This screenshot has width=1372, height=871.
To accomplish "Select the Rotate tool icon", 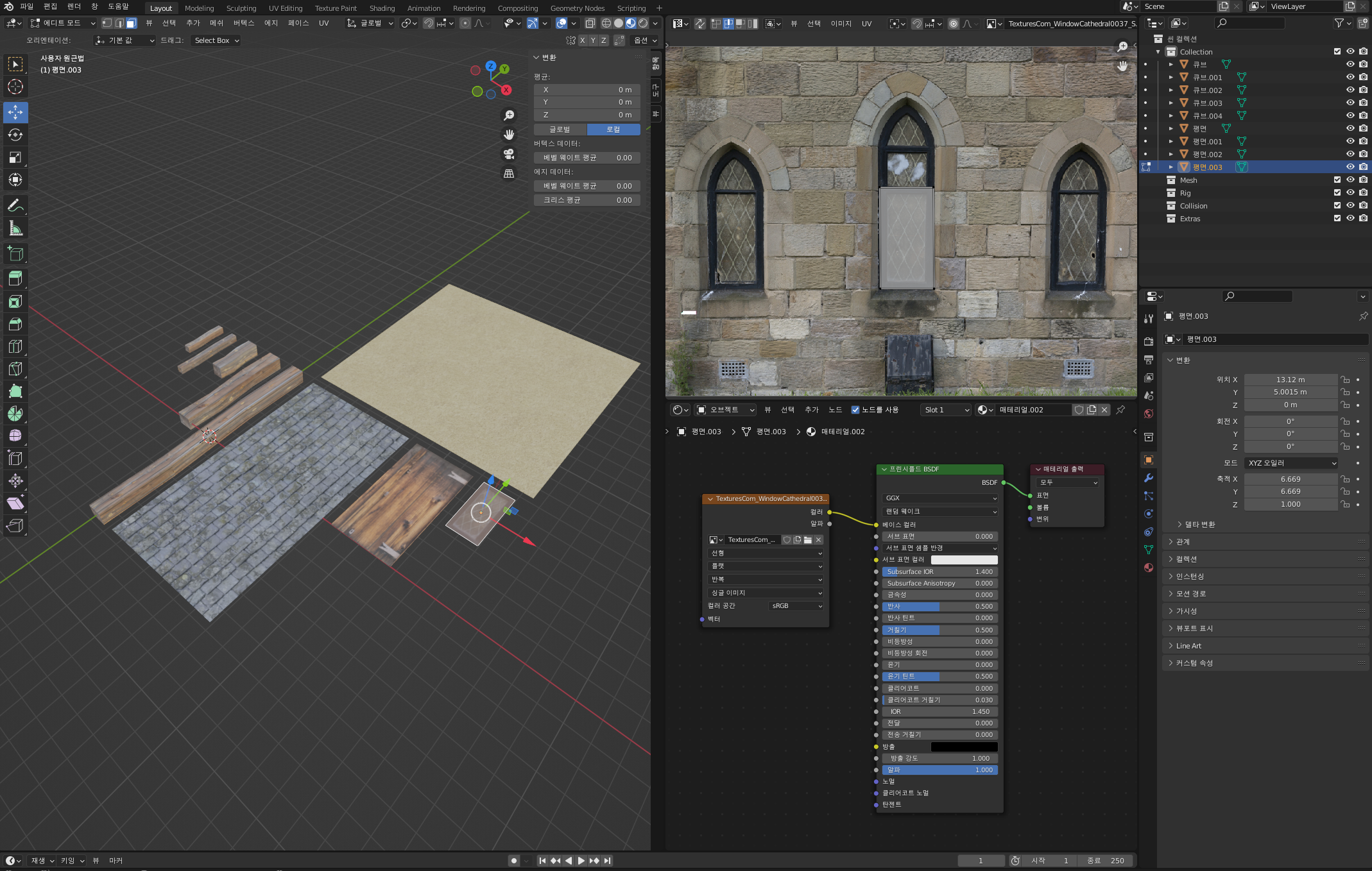I will (x=15, y=135).
